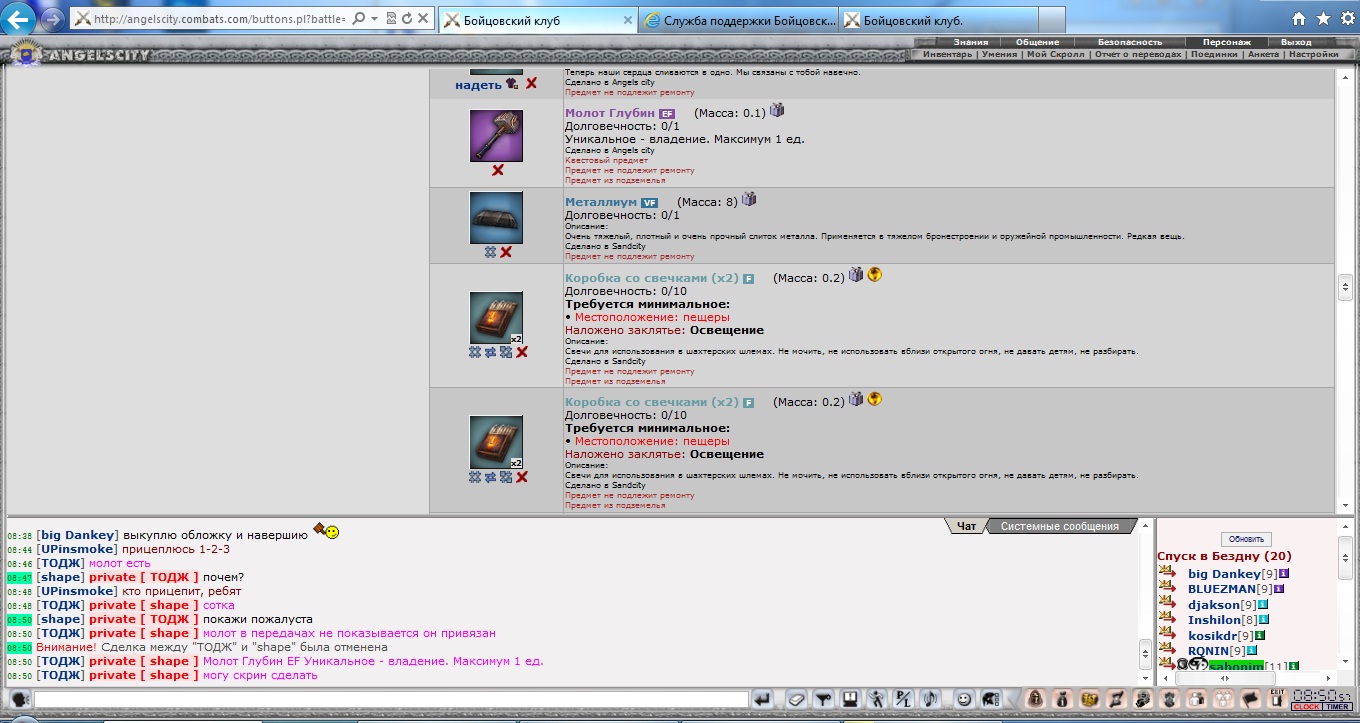The height and width of the screenshot is (723, 1360).
Task: Focus the chat message input field
Action: point(391,699)
